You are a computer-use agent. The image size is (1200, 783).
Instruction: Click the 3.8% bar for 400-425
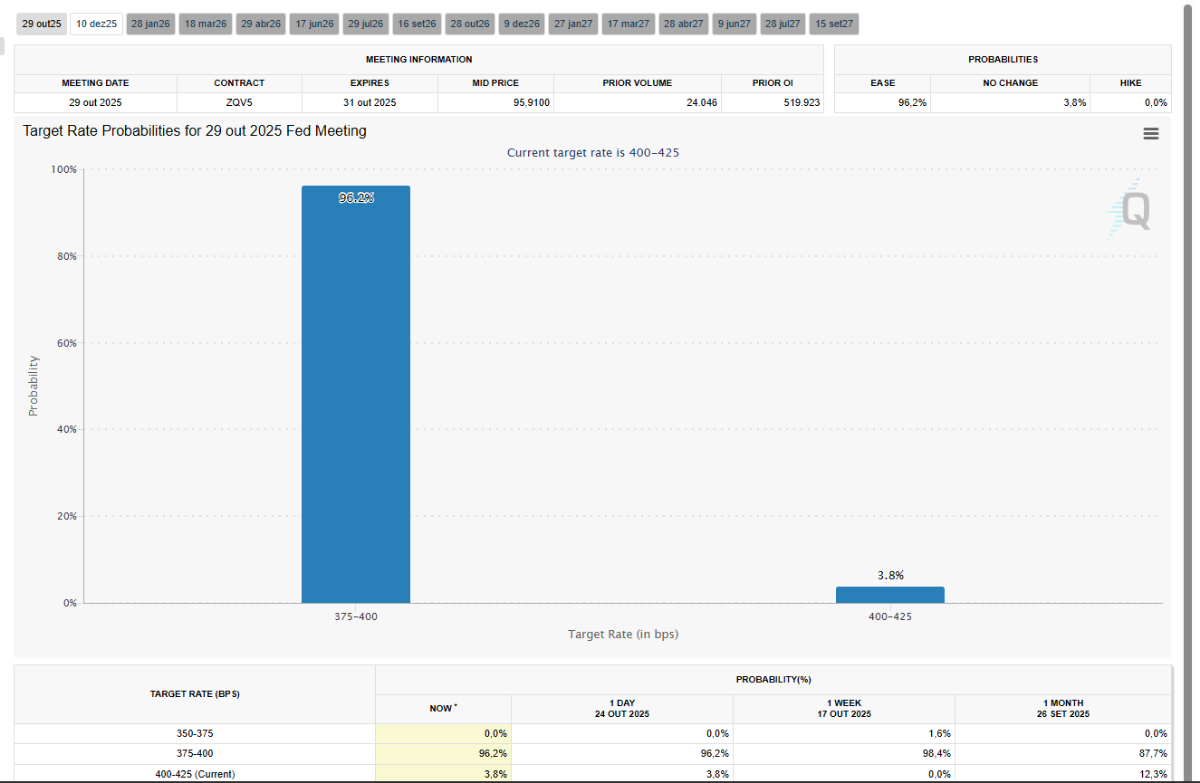pyautogui.click(x=889, y=595)
